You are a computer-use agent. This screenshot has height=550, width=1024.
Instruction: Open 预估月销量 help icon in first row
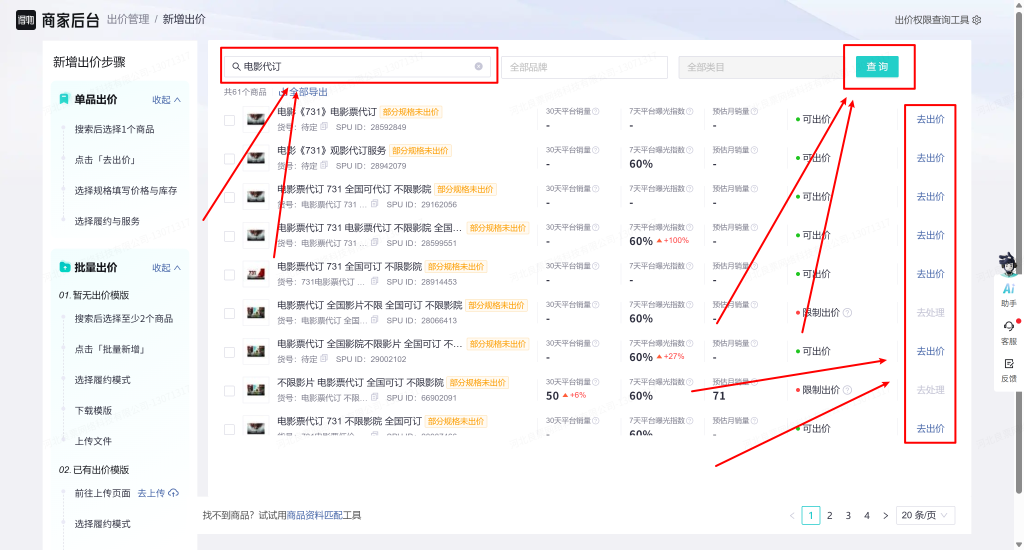point(754,112)
